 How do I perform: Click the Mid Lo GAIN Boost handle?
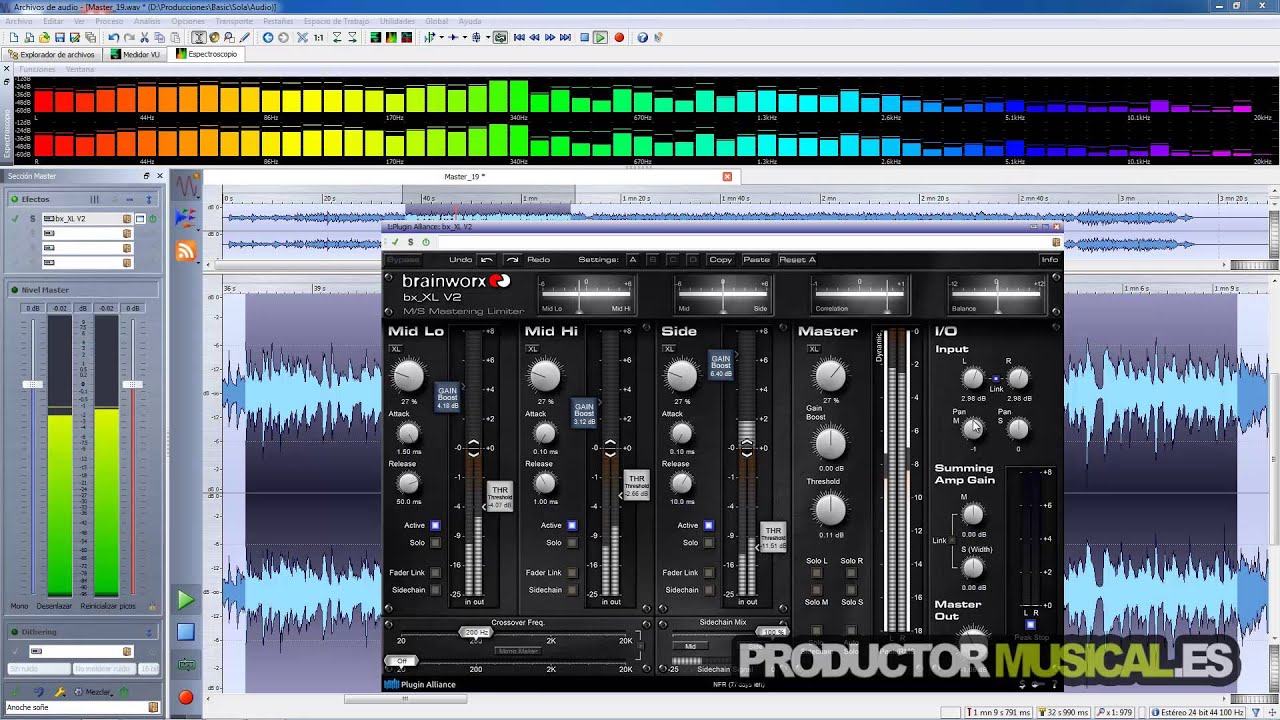tap(446, 398)
